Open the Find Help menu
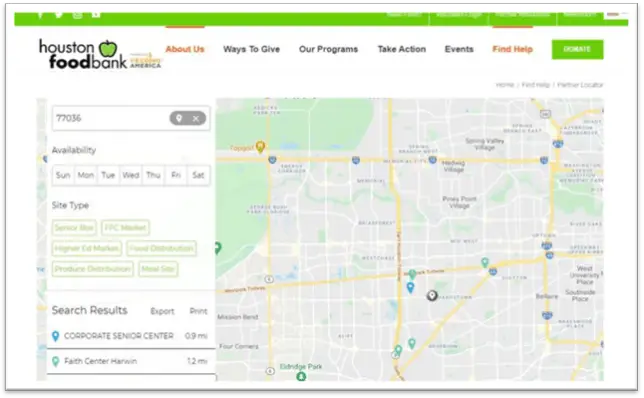 click(512, 49)
